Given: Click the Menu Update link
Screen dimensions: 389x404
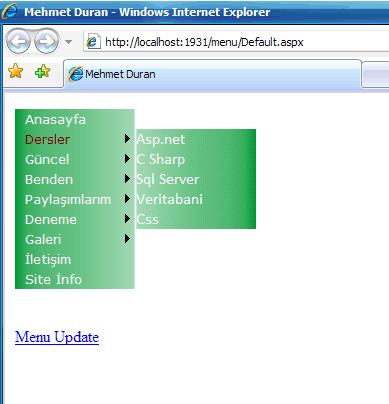Looking at the screenshot, I should pyautogui.click(x=57, y=337).
